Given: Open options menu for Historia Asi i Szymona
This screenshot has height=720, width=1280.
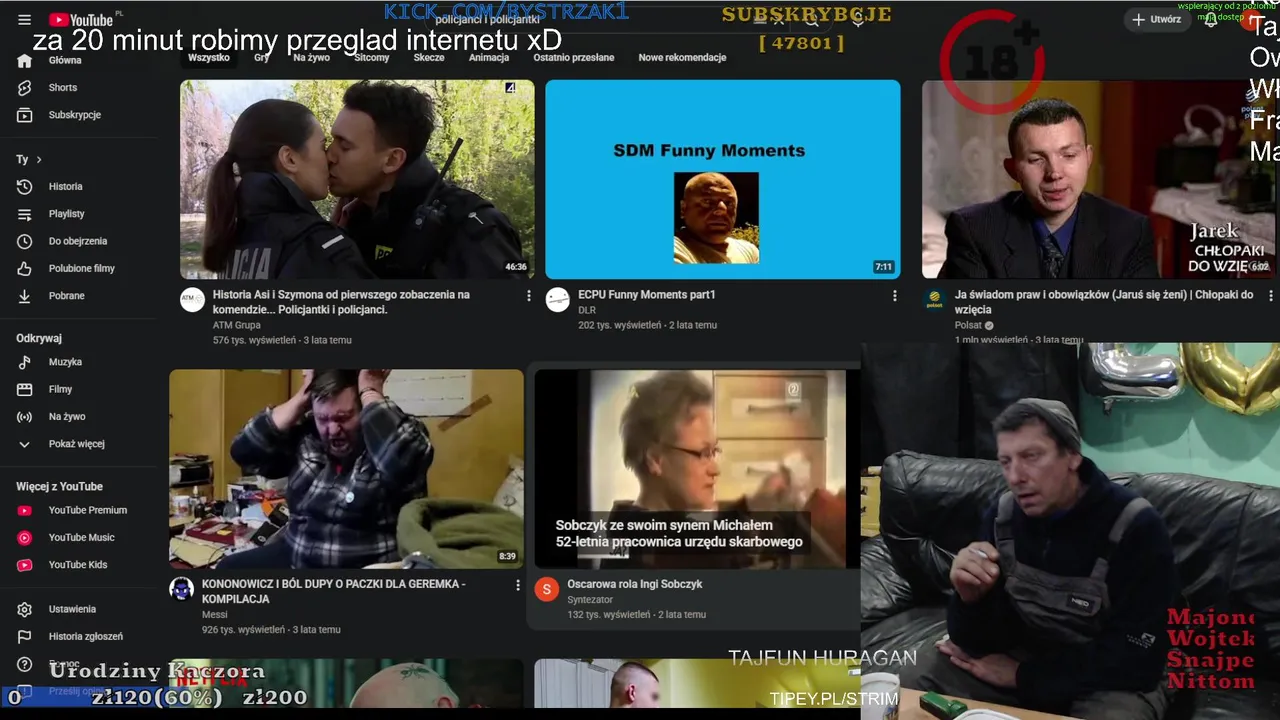Looking at the screenshot, I should (529, 296).
